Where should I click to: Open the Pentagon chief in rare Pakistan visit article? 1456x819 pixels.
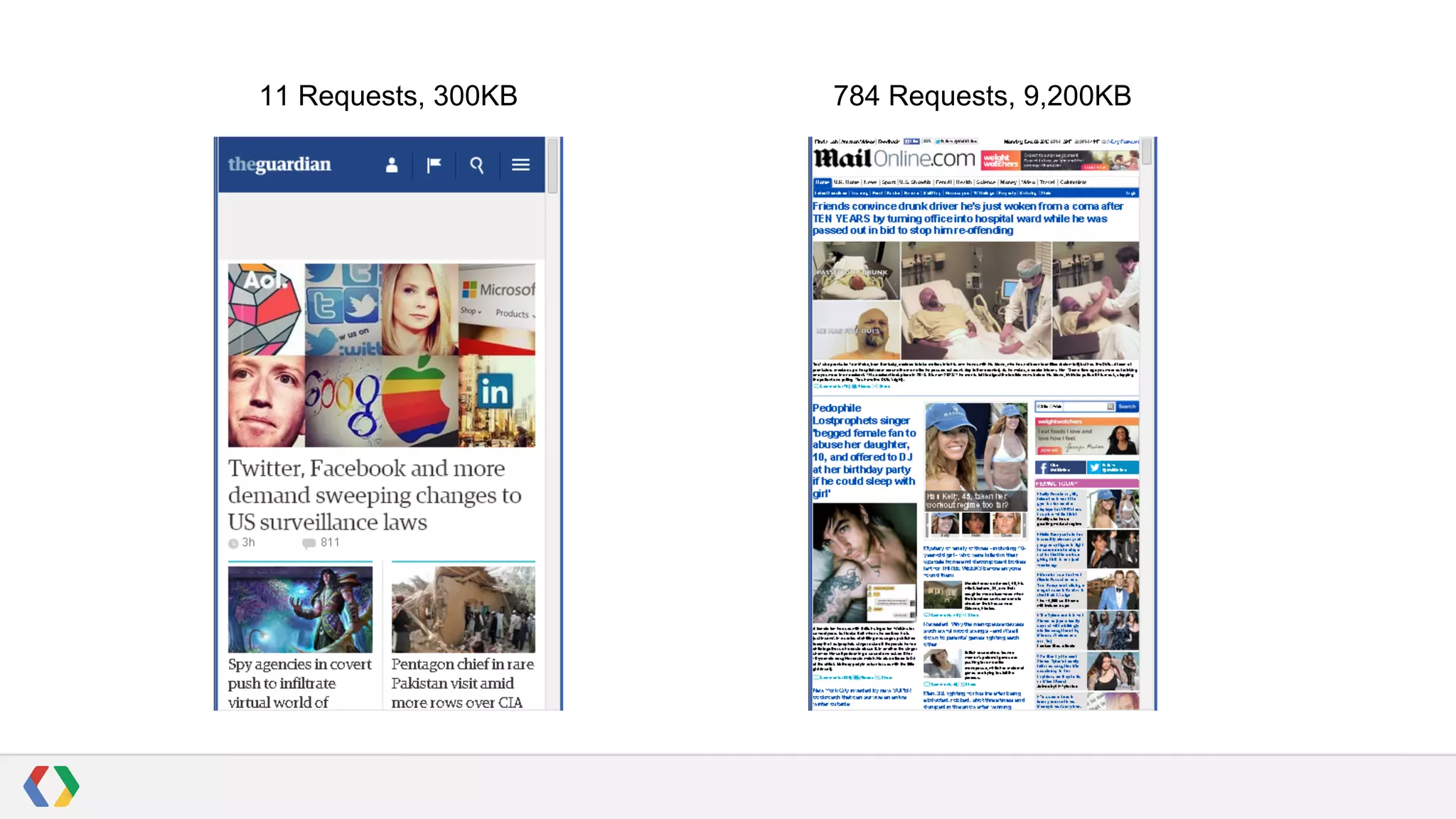[463, 682]
